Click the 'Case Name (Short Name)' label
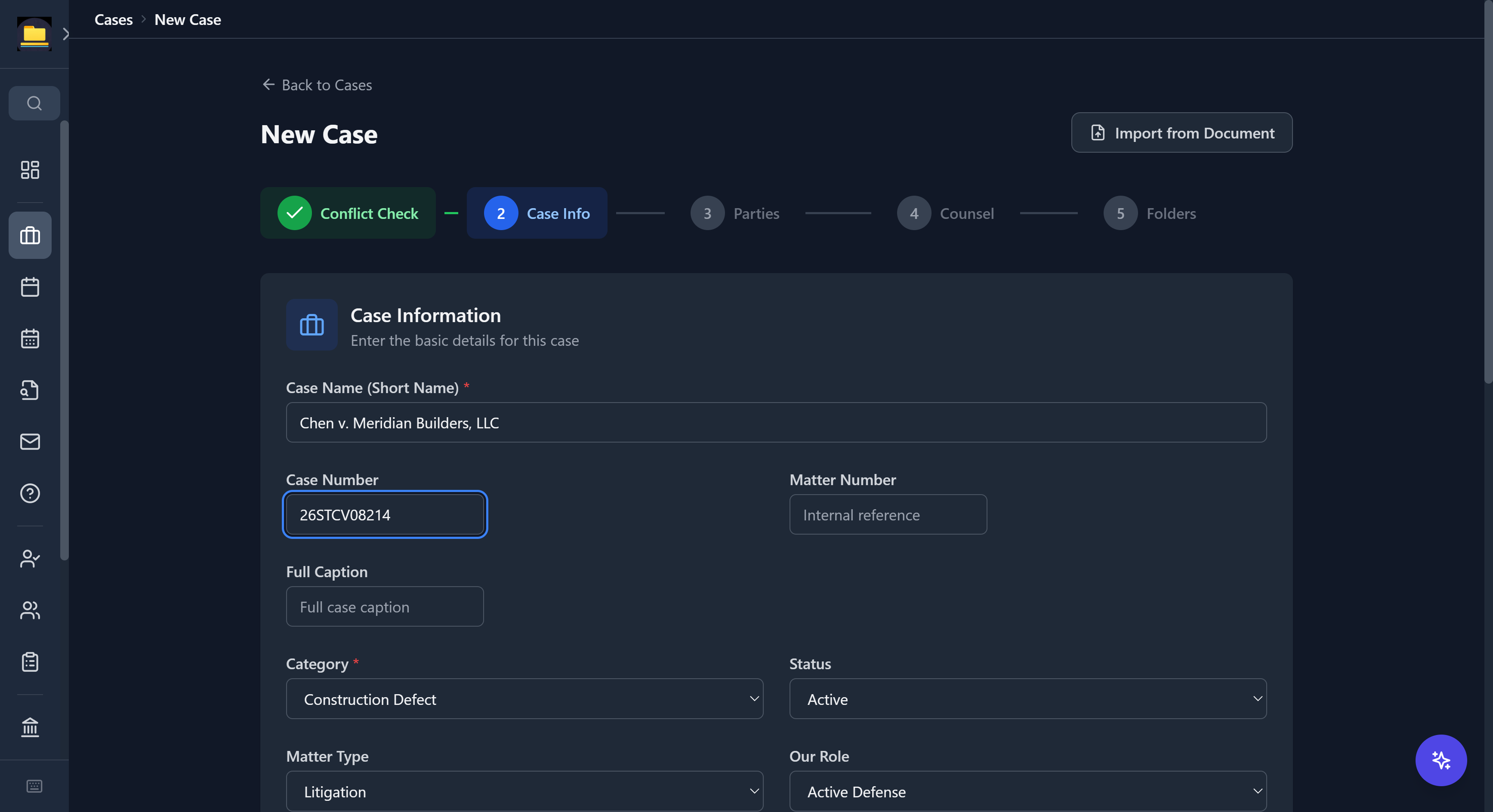 tap(372, 388)
